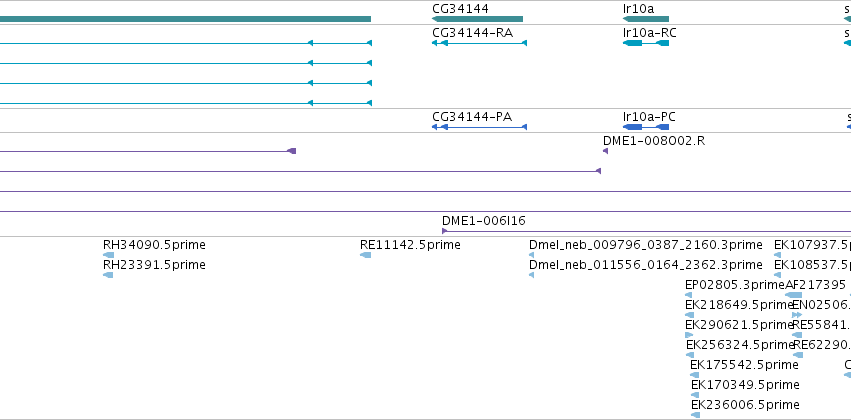Click the EK107937 EST arrow glyph

point(778,255)
